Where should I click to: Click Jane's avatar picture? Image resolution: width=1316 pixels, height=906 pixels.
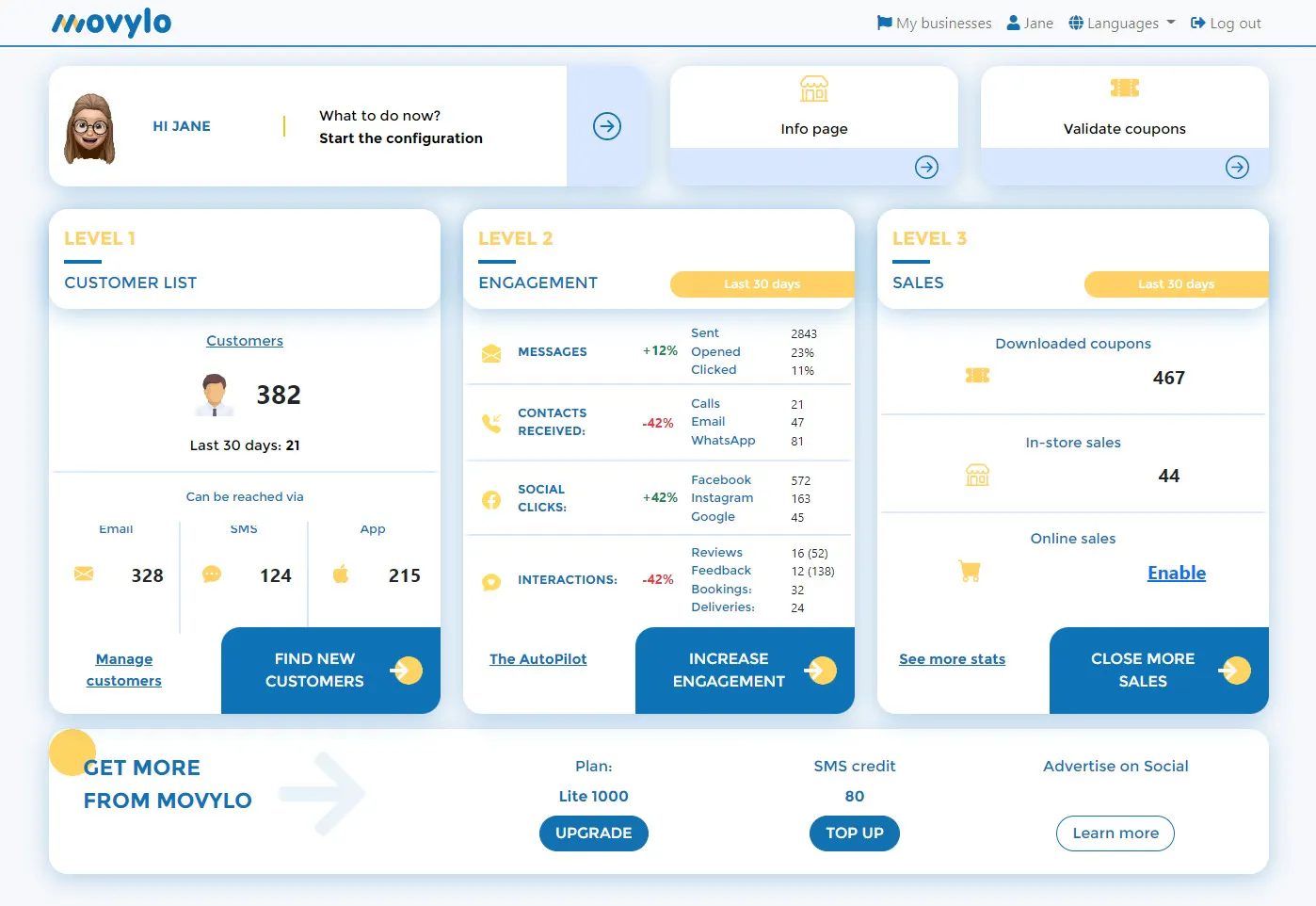click(x=89, y=129)
